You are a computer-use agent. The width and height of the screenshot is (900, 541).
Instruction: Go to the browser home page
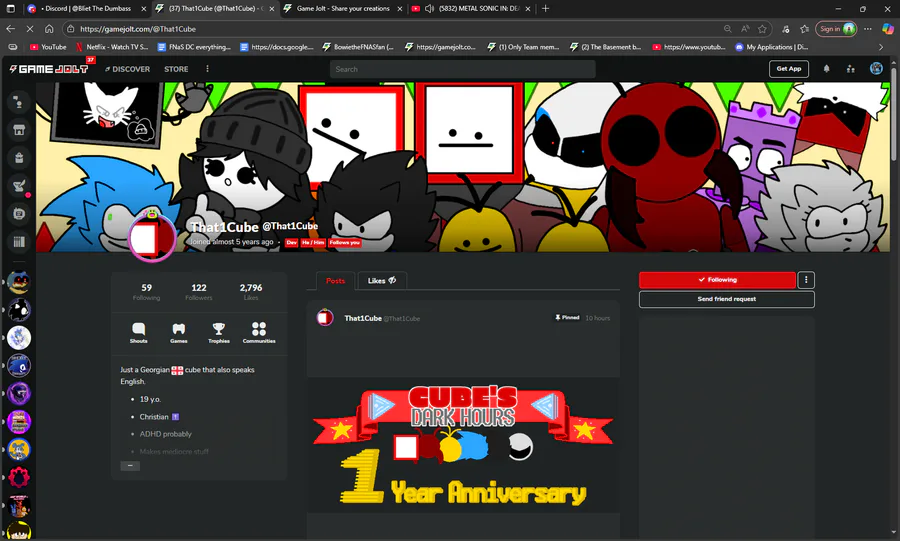coord(49,29)
